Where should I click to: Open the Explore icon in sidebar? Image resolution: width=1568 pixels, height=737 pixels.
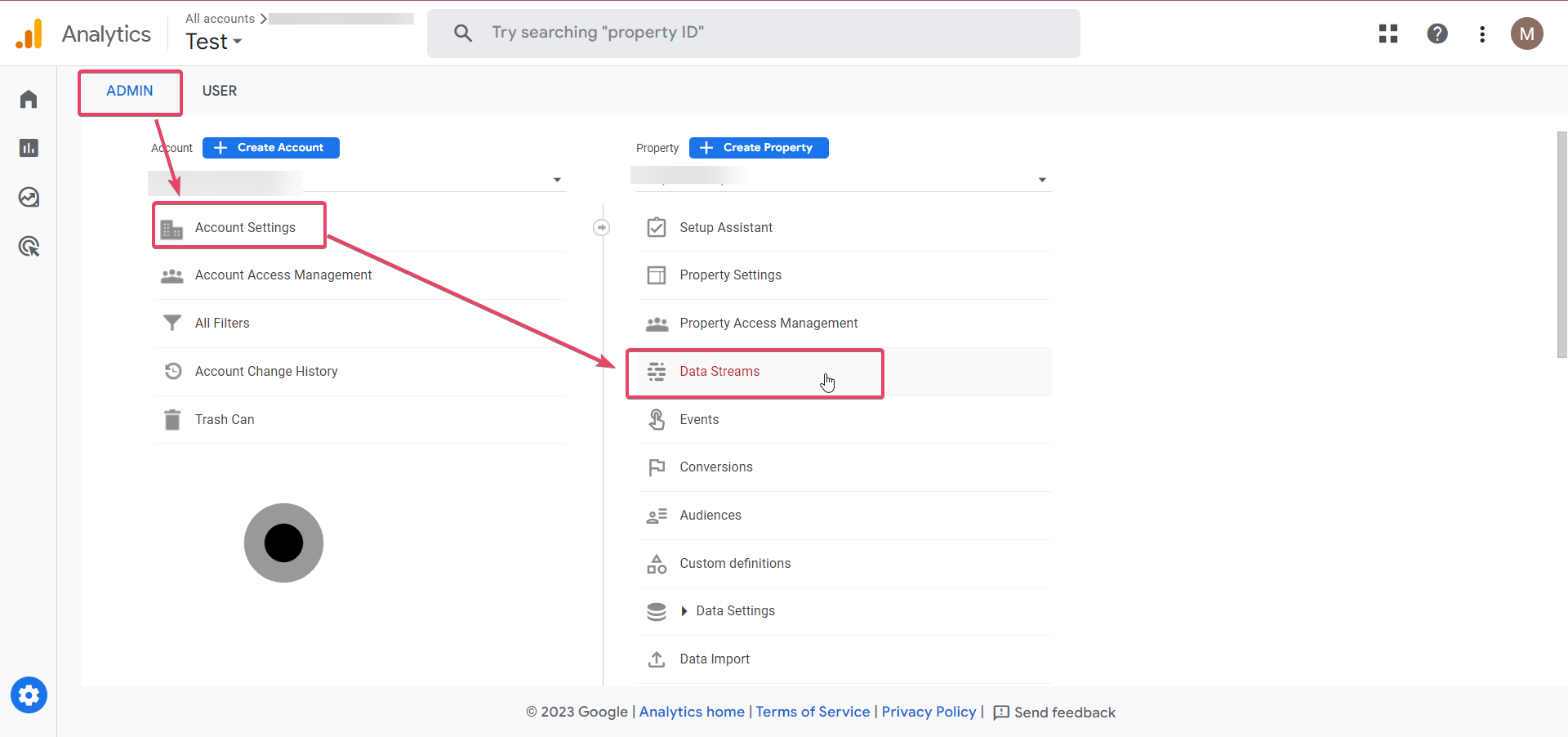29,197
